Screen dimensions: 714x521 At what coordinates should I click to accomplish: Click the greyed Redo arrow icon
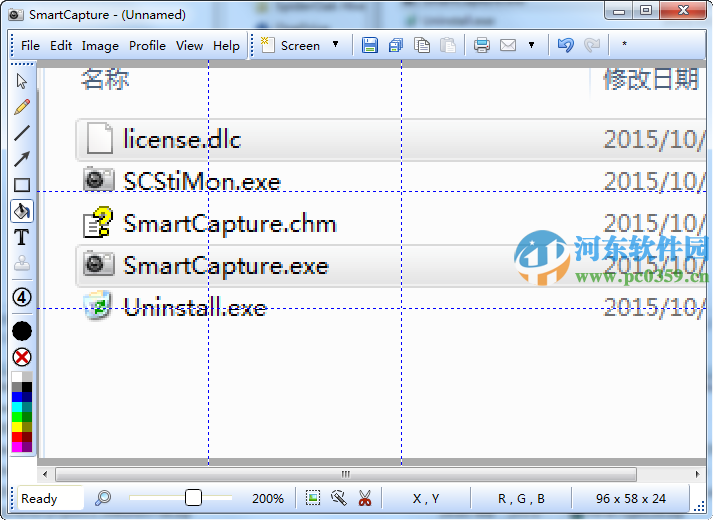click(x=592, y=45)
